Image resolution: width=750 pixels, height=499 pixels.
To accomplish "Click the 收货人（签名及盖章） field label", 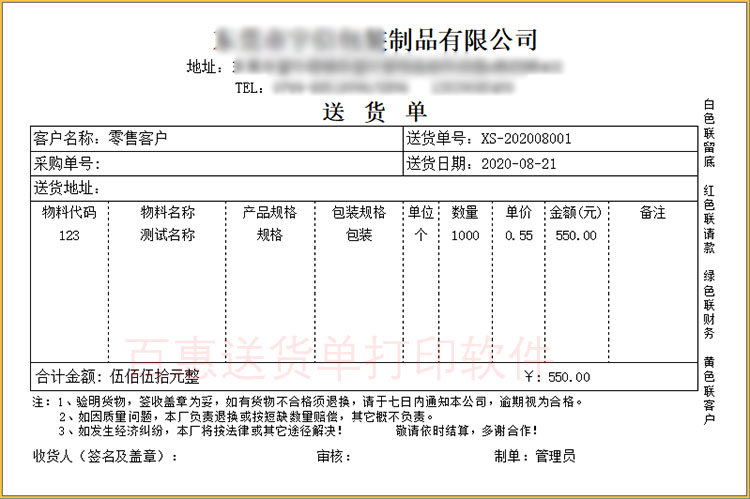I will (105, 456).
